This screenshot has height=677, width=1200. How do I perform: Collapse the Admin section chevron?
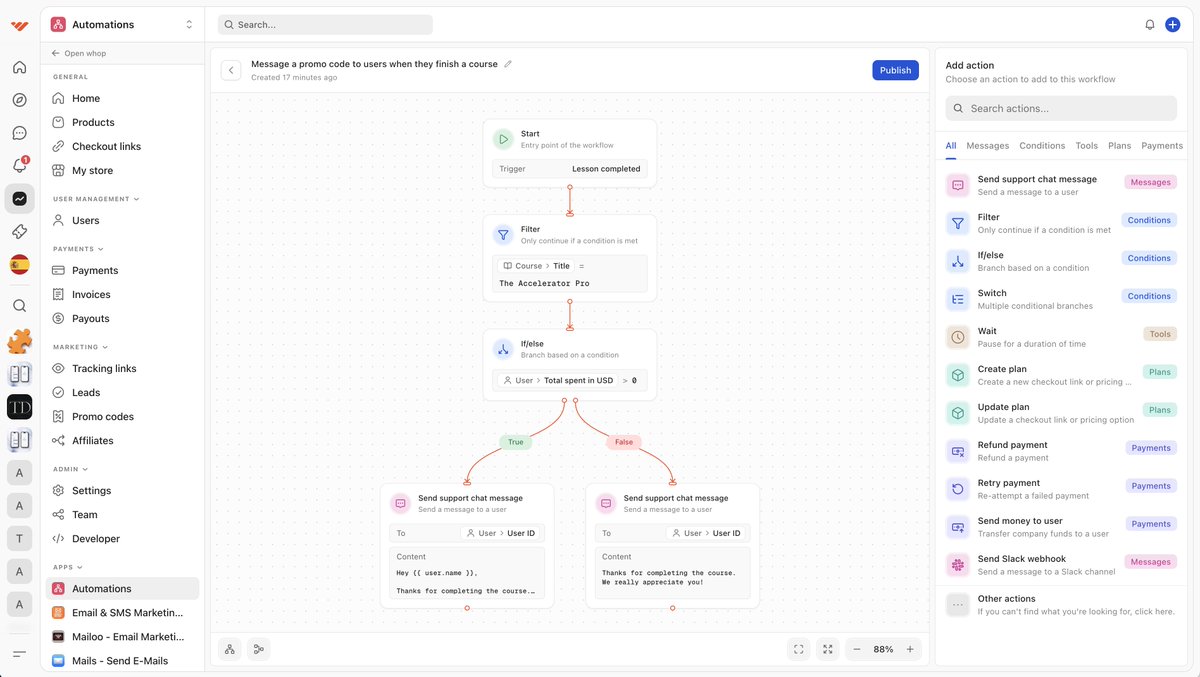84,468
